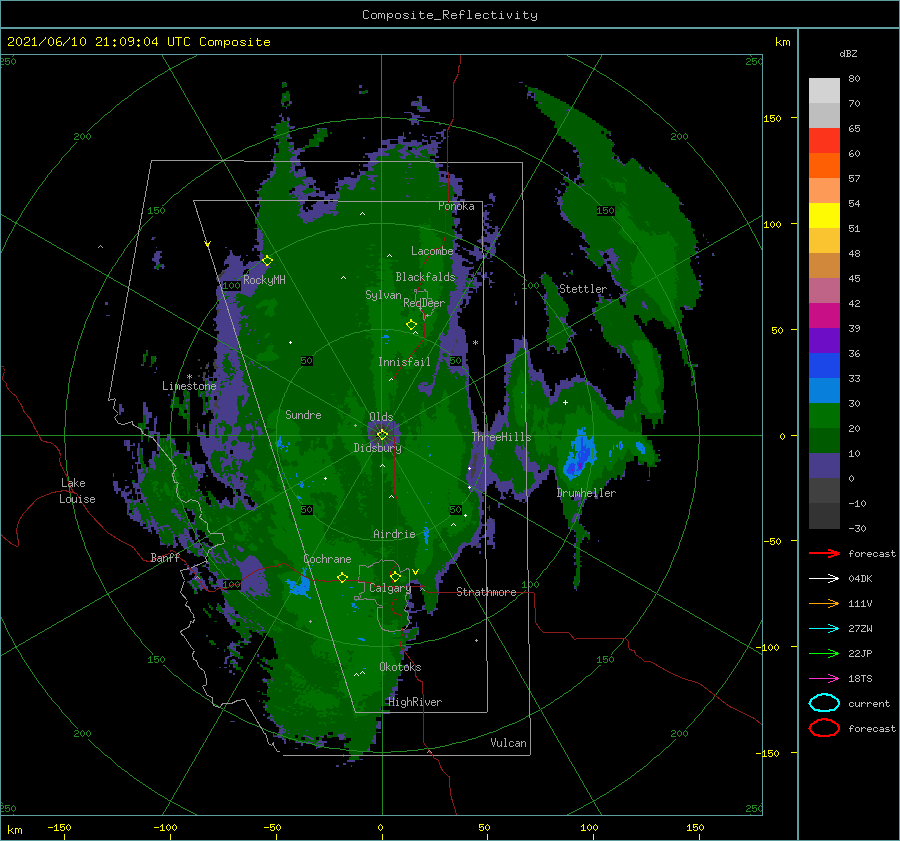Select the Blackfalds label
The width and height of the screenshot is (900, 841).
pos(425,277)
